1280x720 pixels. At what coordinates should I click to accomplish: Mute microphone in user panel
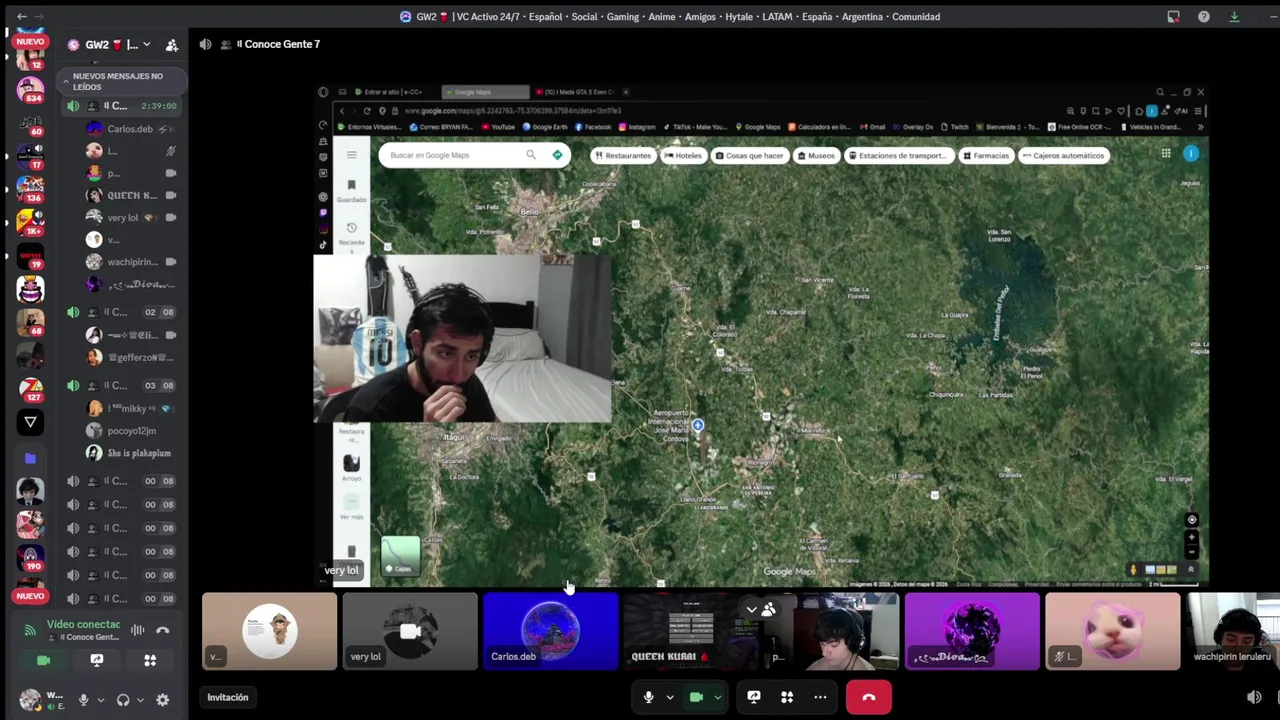[x=83, y=700]
